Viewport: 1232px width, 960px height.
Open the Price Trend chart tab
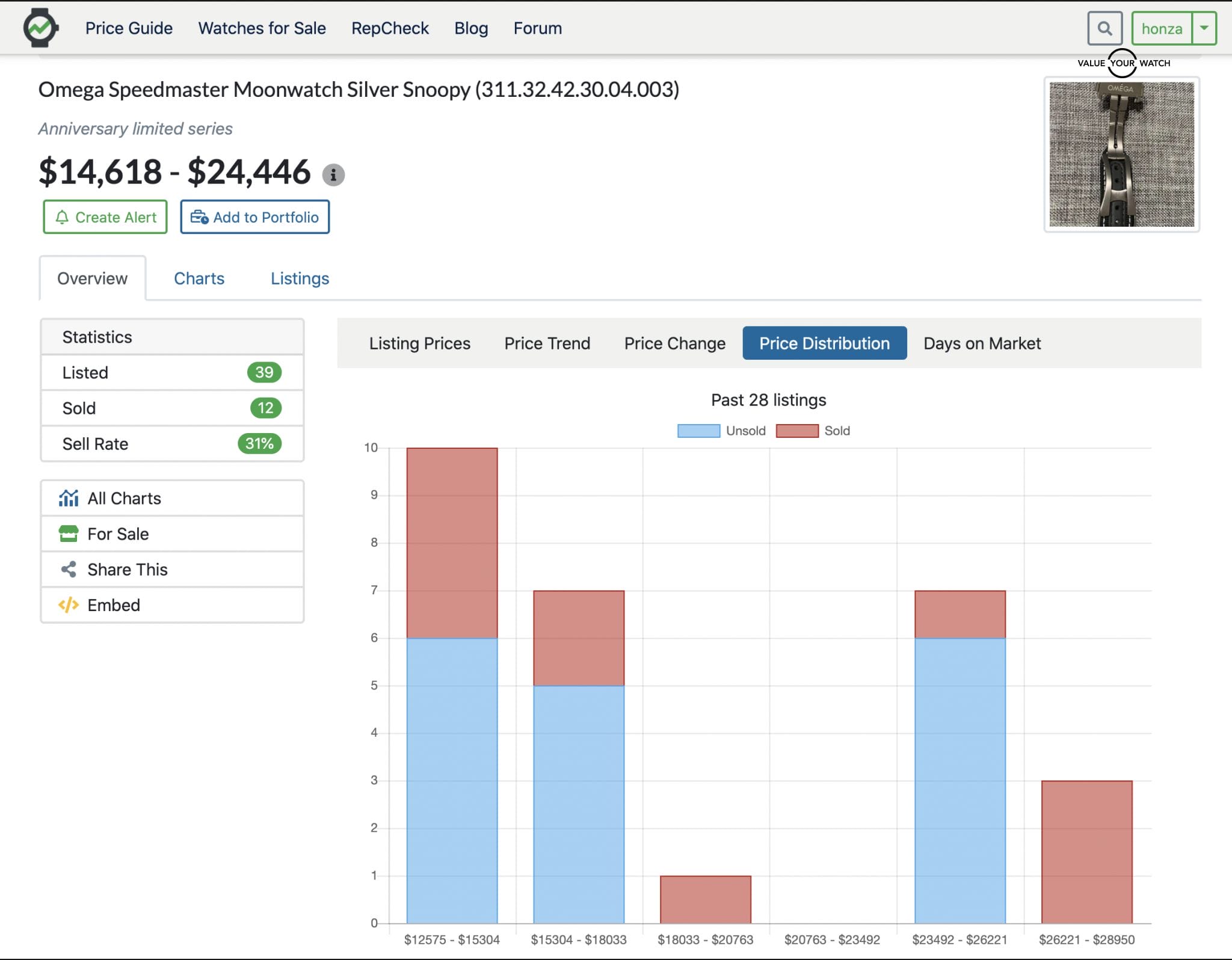[547, 343]
